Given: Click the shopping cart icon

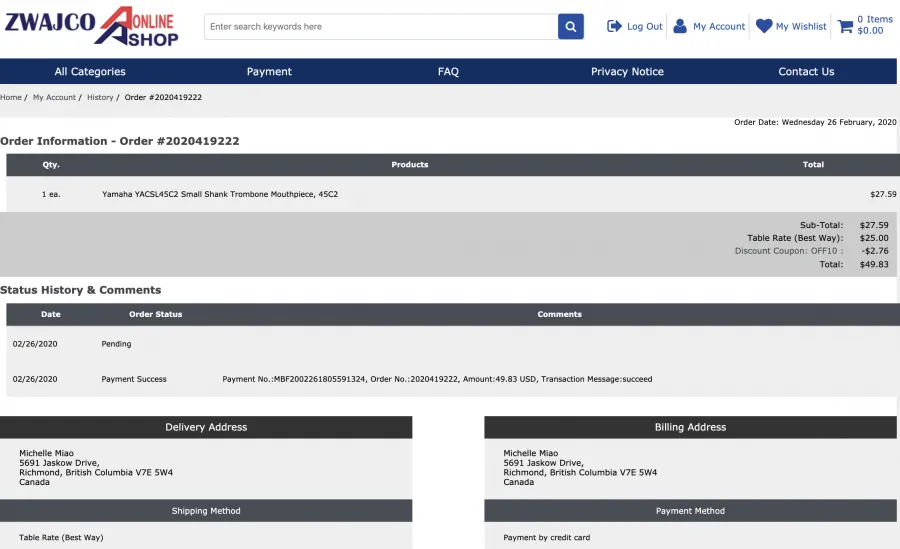Looking at the screenshot, I should tap(845, 26).
